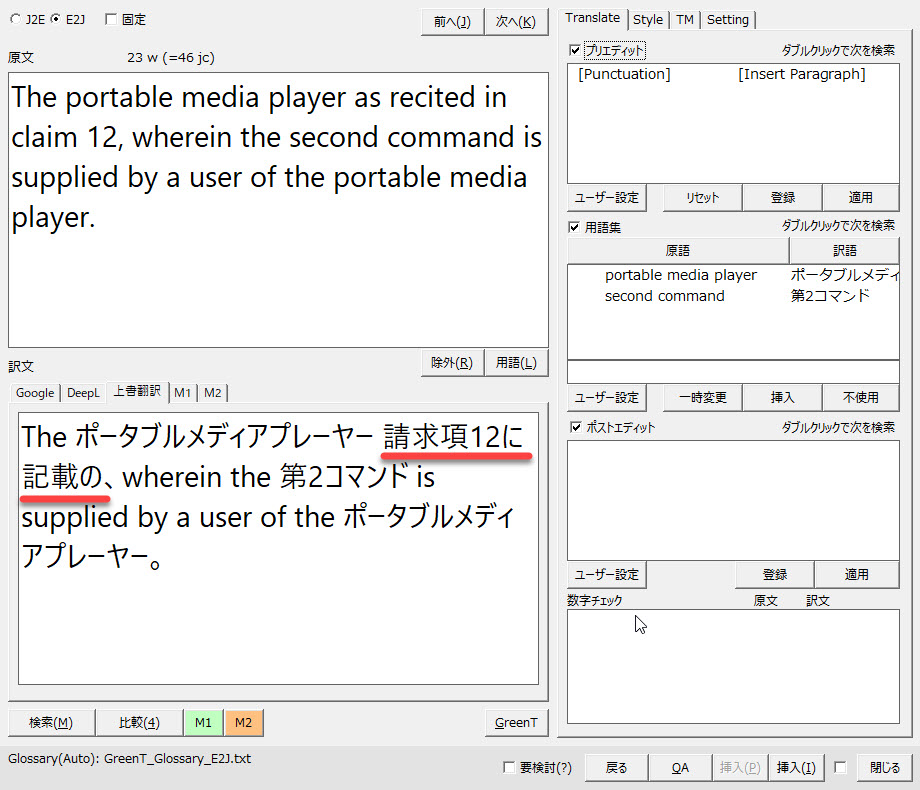
Task: Enable the 要検討(?) checkbox
Action: click(x=509, y=768)
